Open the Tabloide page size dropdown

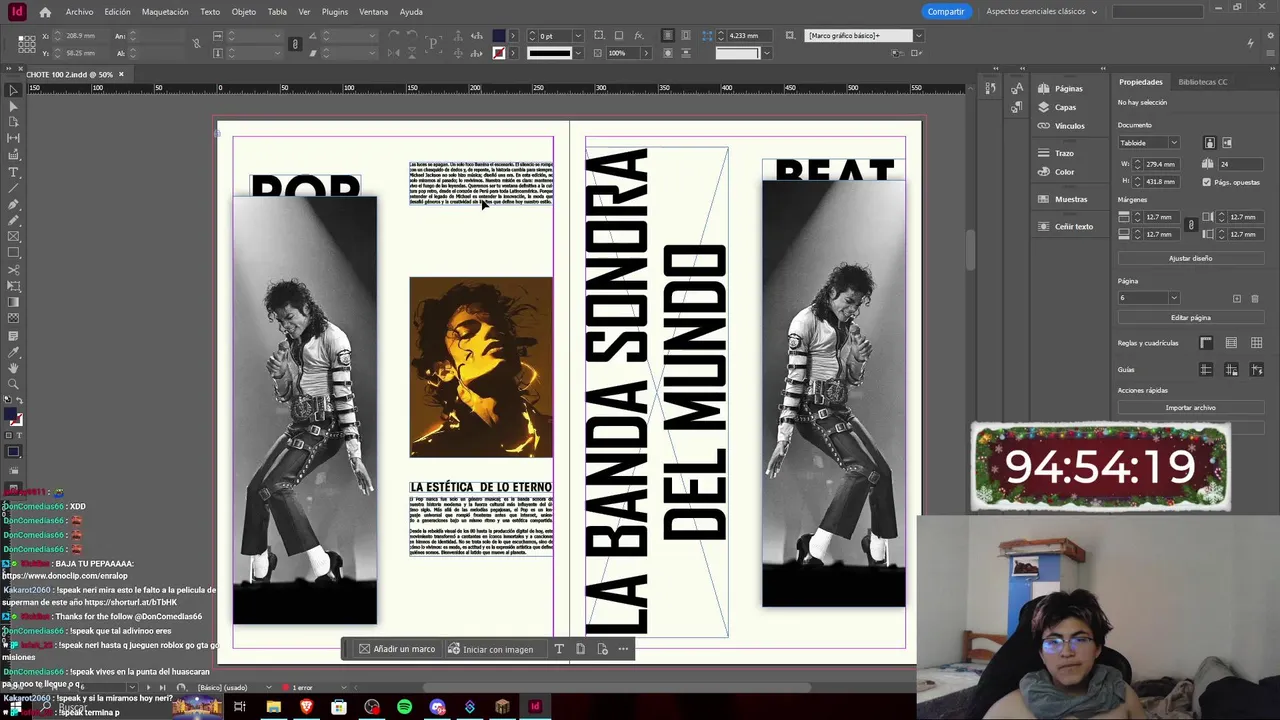1149,143
